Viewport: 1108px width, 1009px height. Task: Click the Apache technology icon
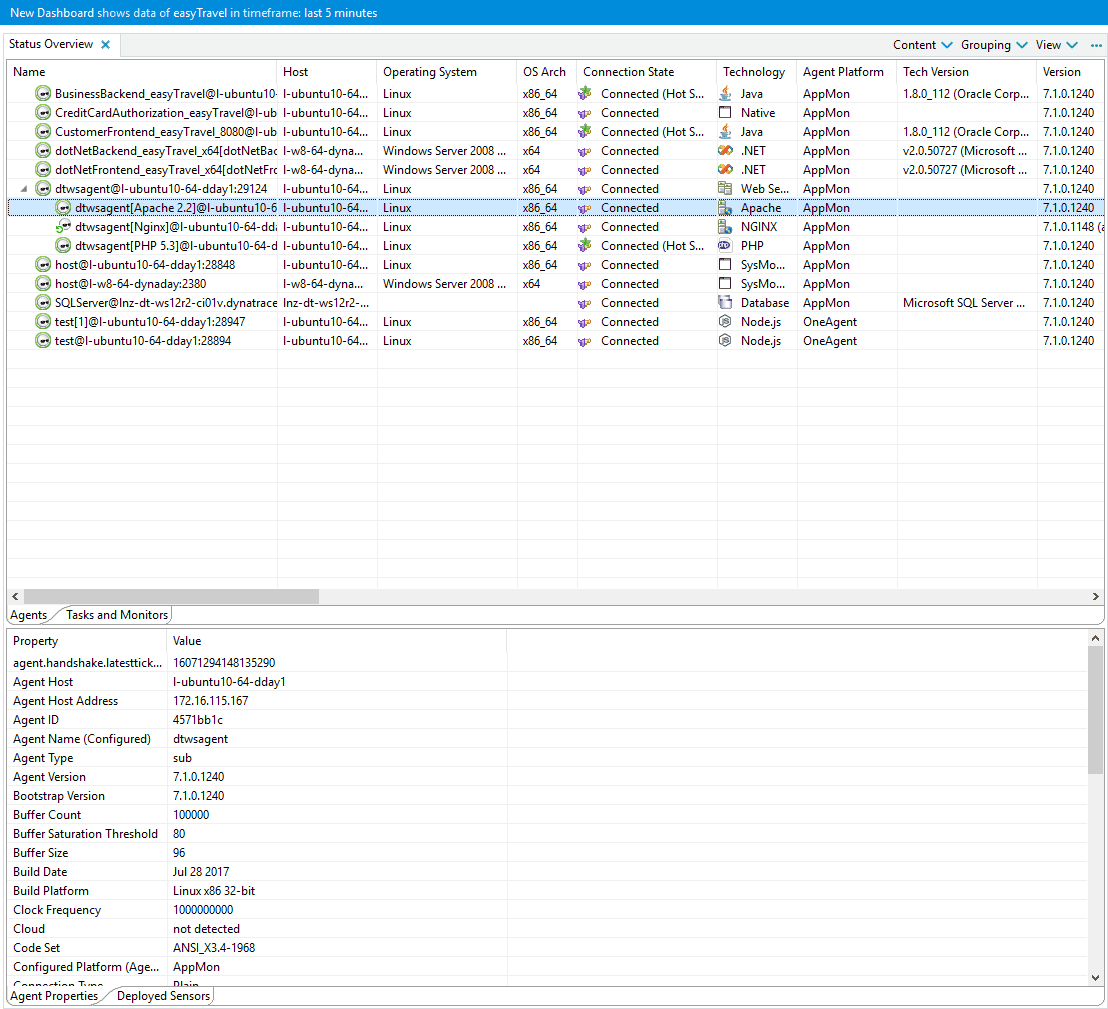(x=725, y=208)
